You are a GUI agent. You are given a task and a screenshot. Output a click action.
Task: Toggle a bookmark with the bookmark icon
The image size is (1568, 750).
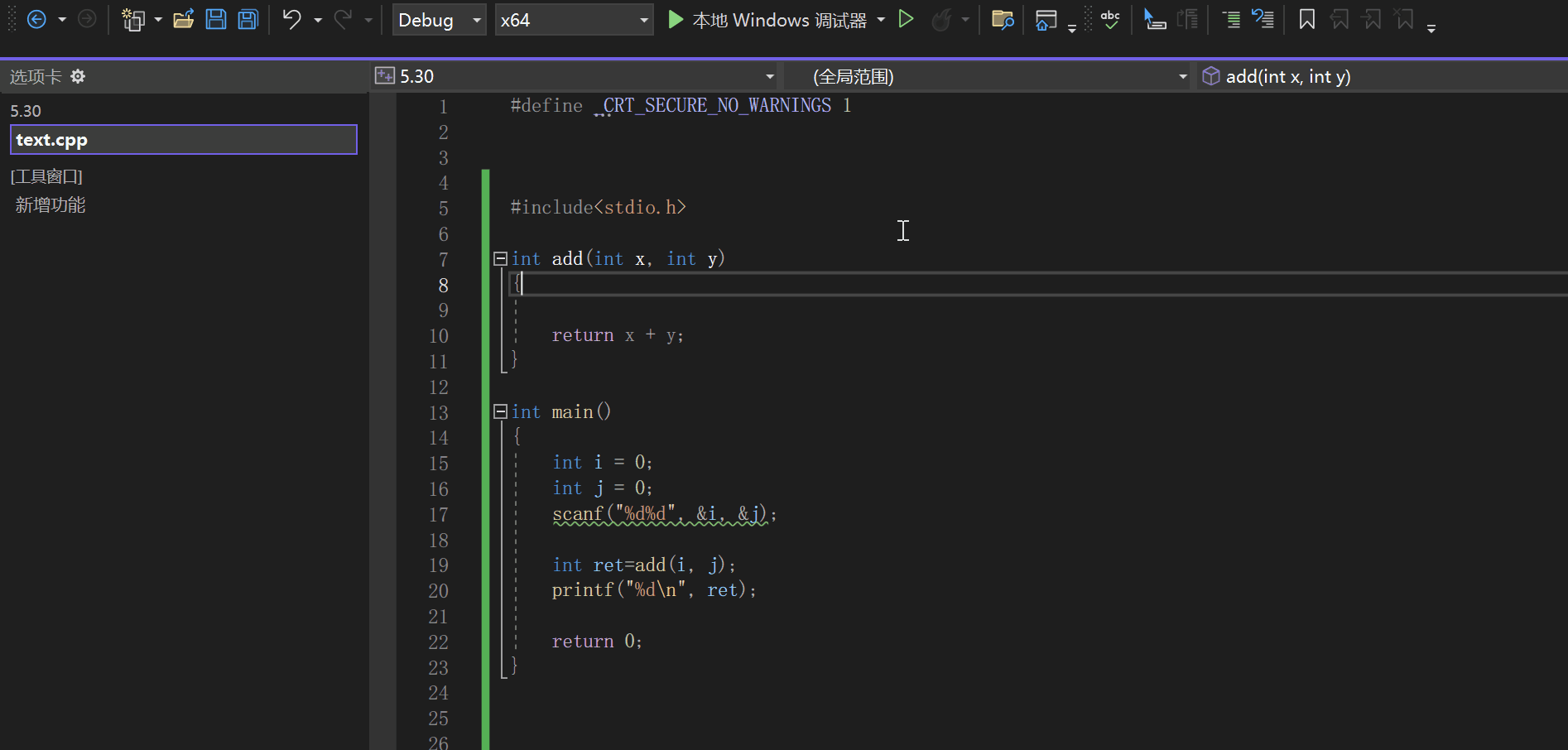click(1307, 19)
